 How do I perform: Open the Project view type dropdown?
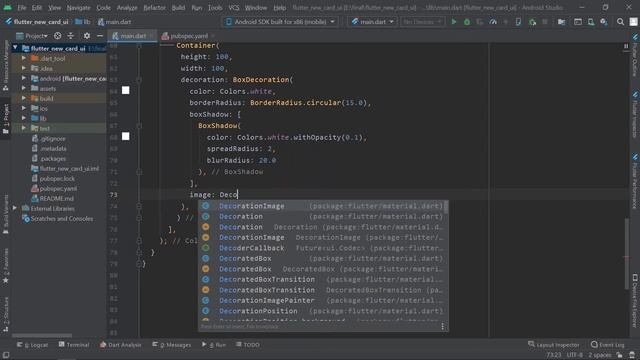coord(32,36)
